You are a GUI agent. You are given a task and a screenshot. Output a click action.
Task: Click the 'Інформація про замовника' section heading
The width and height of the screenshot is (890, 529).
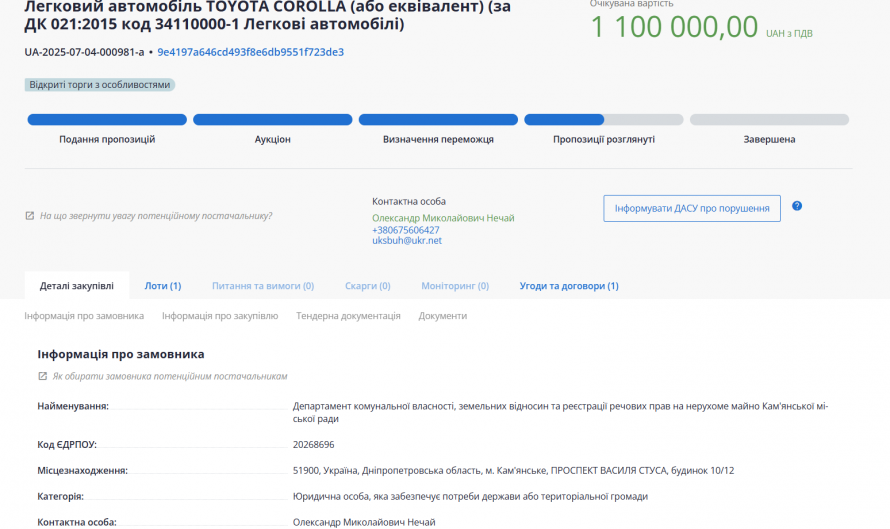click(121, 354)
